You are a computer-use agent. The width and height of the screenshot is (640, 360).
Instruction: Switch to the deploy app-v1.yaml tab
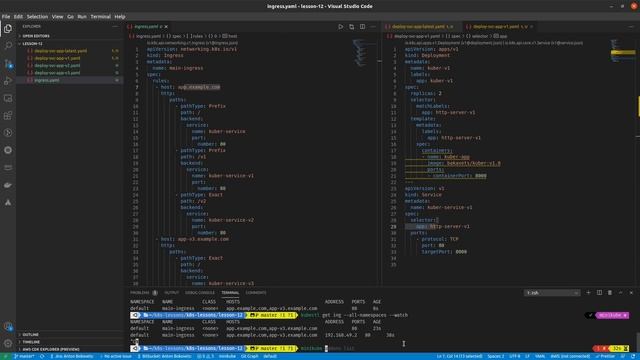pyautogui.click(x=499, y=27)
